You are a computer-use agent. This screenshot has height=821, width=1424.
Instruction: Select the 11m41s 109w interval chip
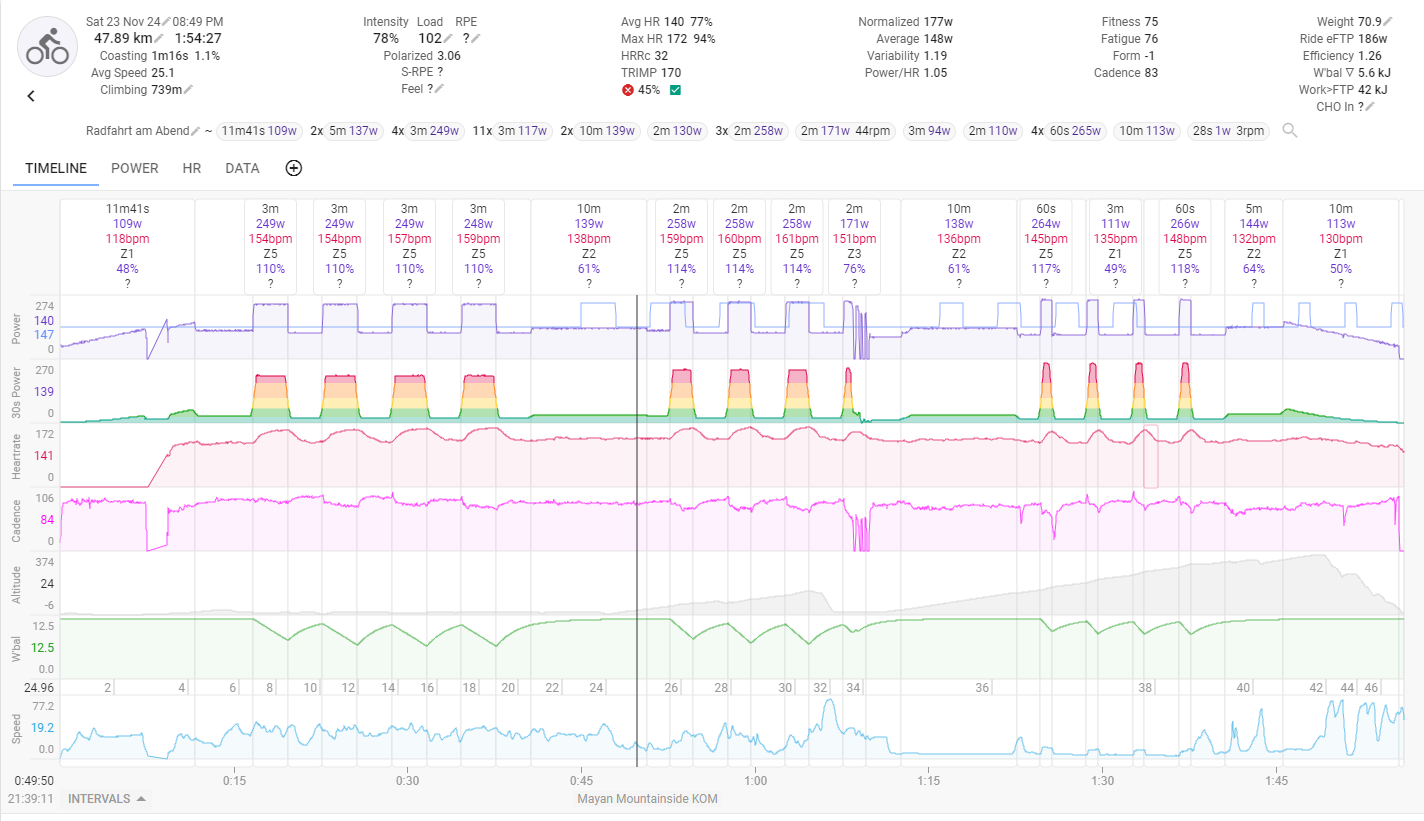point(259,131)
